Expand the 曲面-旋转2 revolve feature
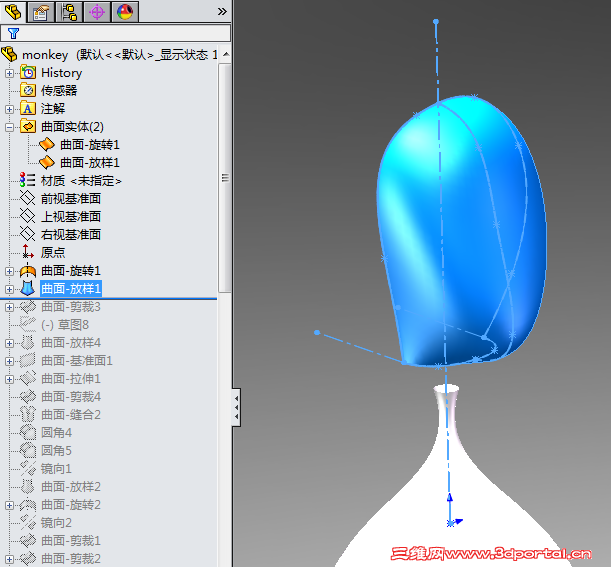Image resolution: width=611 pixels, height=567 pixels. [x=9, y=505]
